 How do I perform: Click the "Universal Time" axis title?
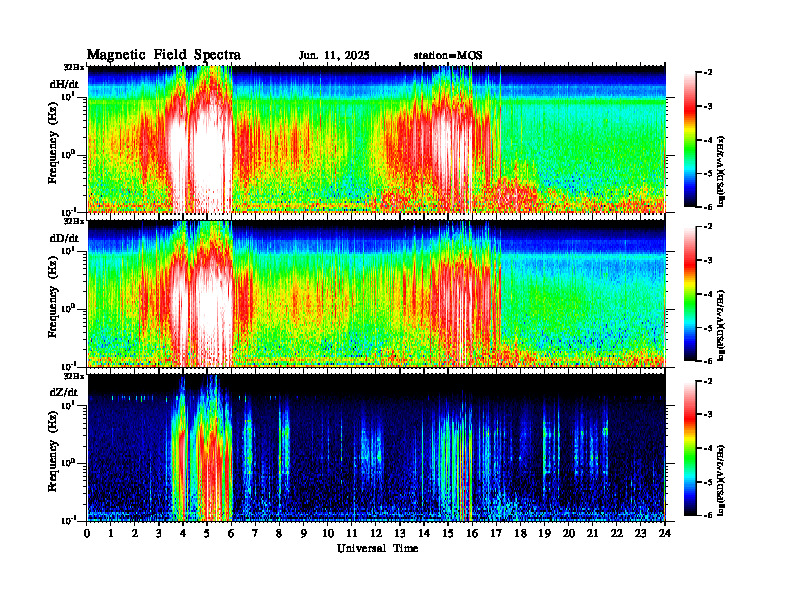coord(377,548)
